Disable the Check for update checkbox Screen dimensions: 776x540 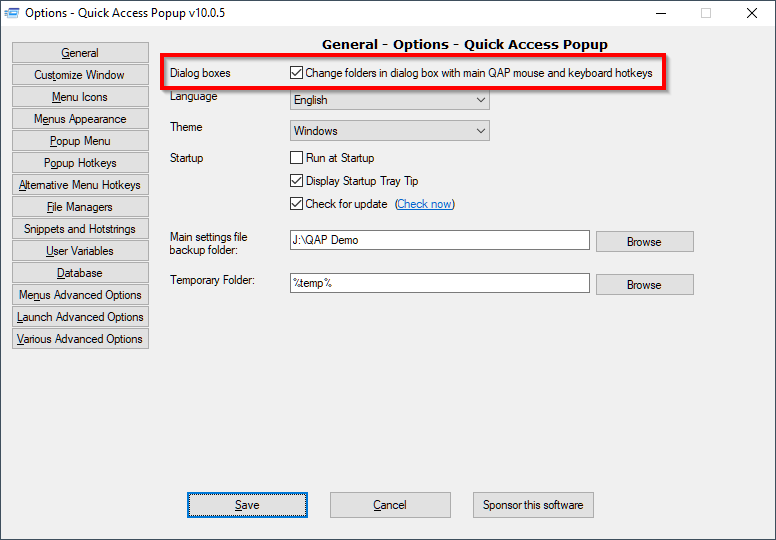[297, 204]
